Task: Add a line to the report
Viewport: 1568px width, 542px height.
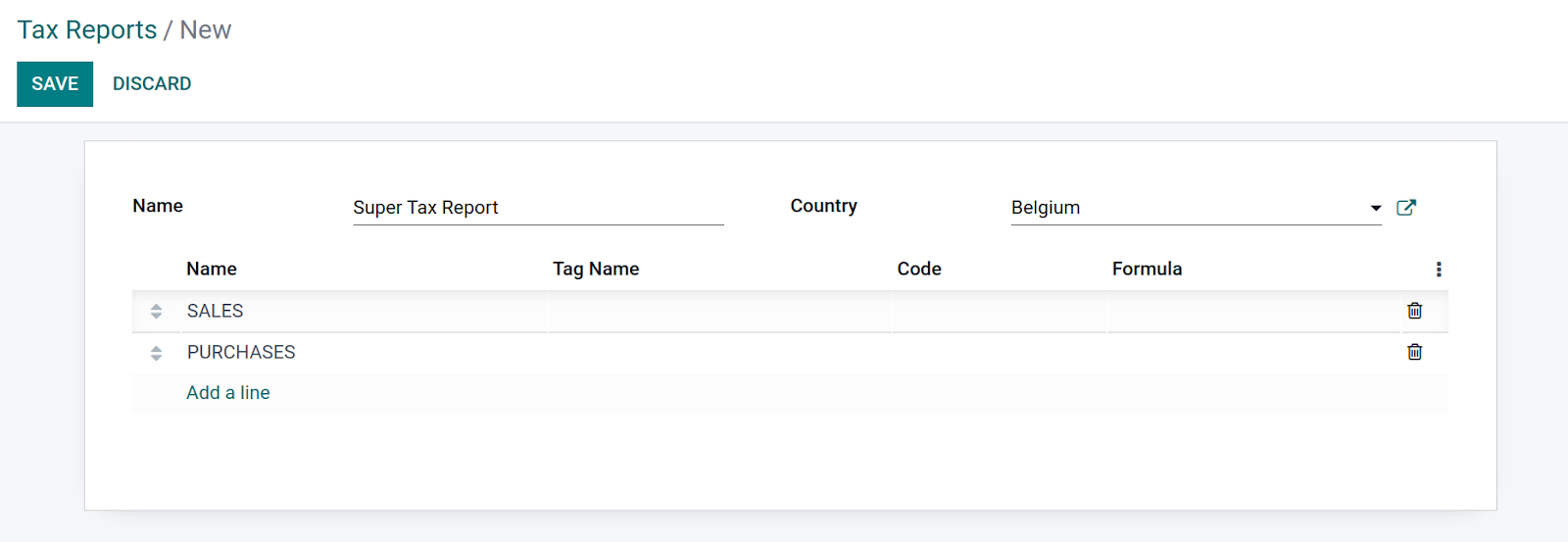Action: (x=228, y=393)
